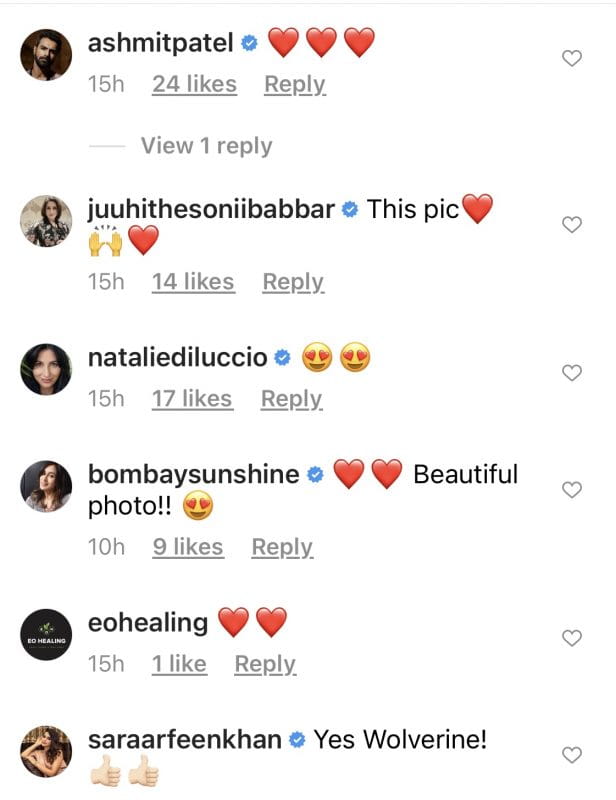The width and height of the screenshot is (616, 800).
Task: Open saraarfeenkhan's profile avatar
Action: click(46, 752)
